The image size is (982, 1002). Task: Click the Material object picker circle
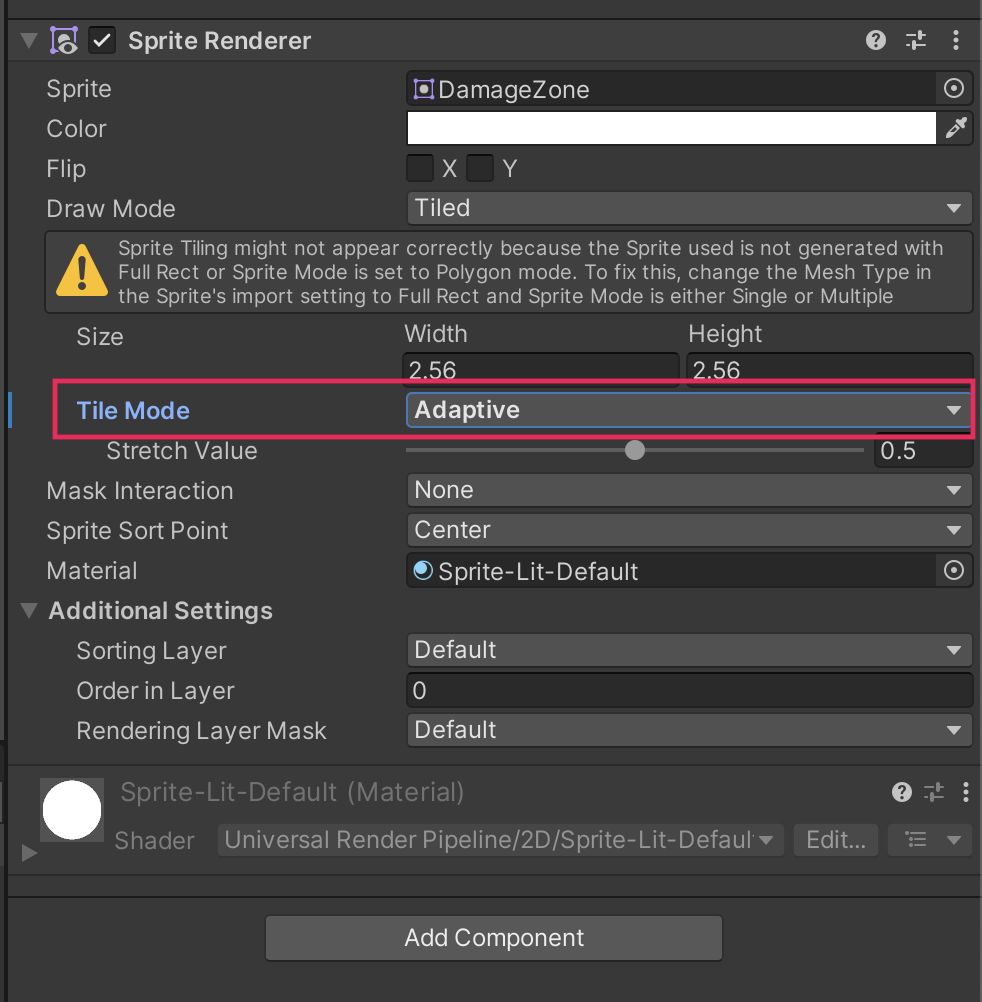pos(954,571)
